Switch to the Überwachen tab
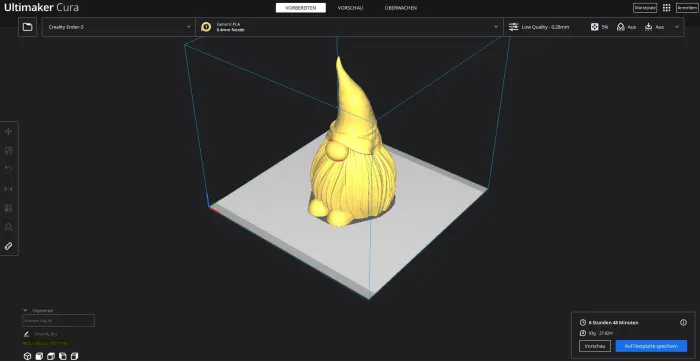700x361 pixels. click(401, 8)
